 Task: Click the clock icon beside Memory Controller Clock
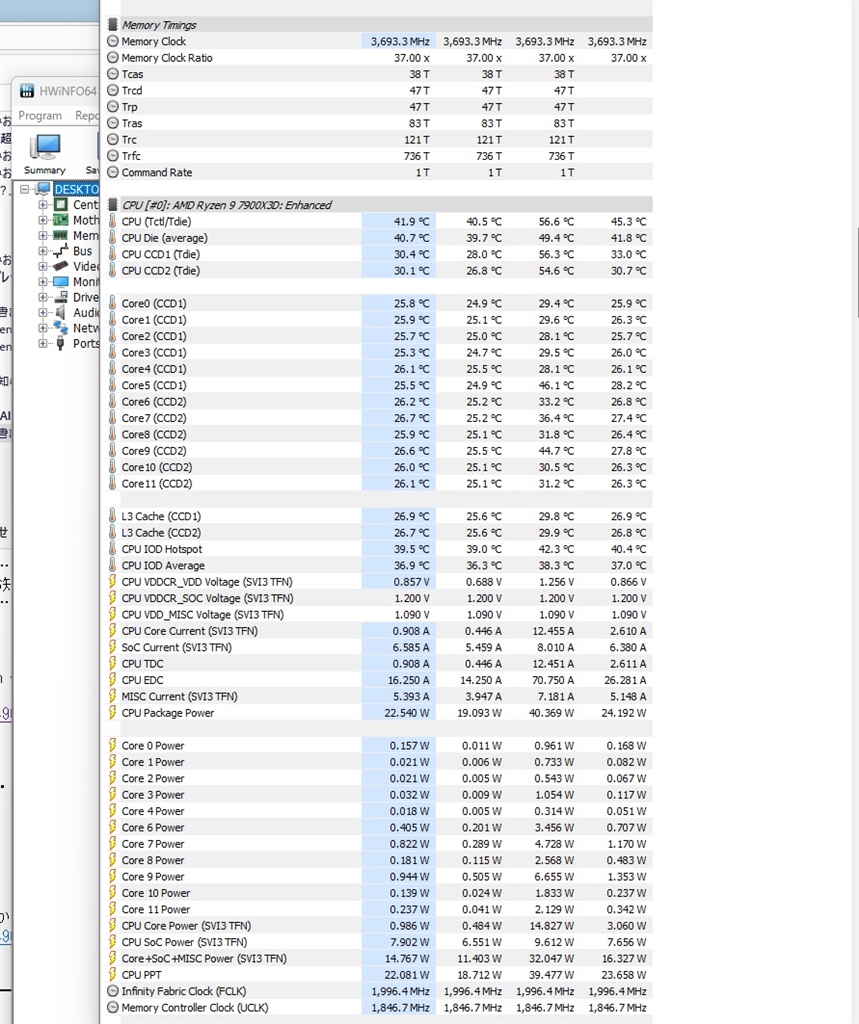[x=112, y=1007]
